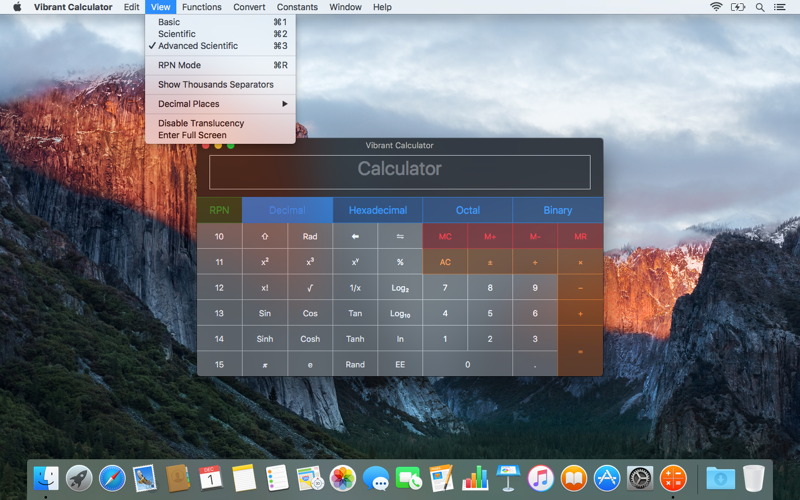Click the calculator display field
Image resolution: width=800 pixels, height=500 pixels.
[399, 172]
